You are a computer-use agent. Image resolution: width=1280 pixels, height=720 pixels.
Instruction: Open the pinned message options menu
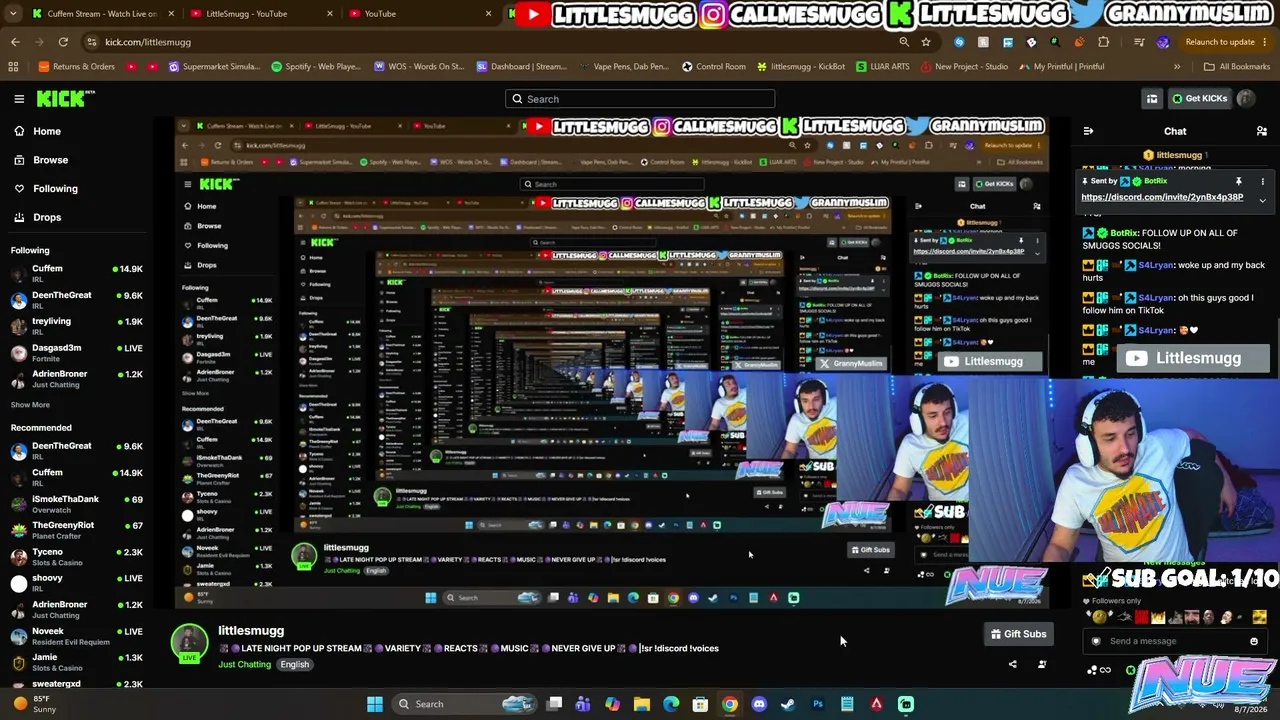tap(1262, 181)
